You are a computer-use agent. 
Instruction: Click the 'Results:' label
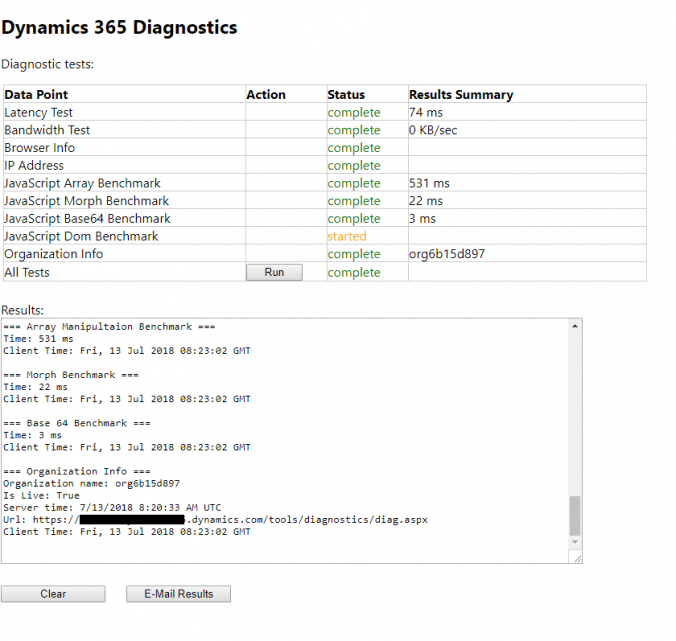coord(22,310)
